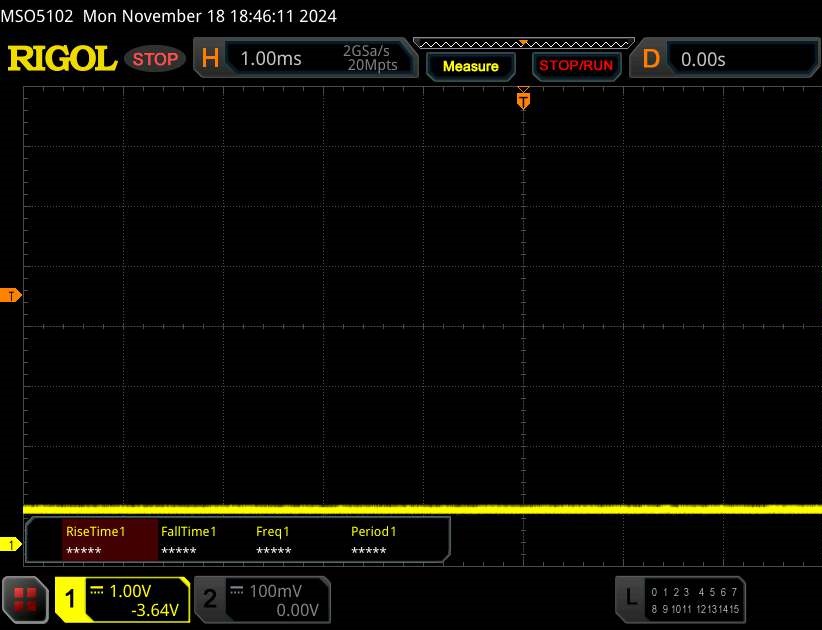Click the RIGOL logo
822x630 pixels.
tap(62, 59)
